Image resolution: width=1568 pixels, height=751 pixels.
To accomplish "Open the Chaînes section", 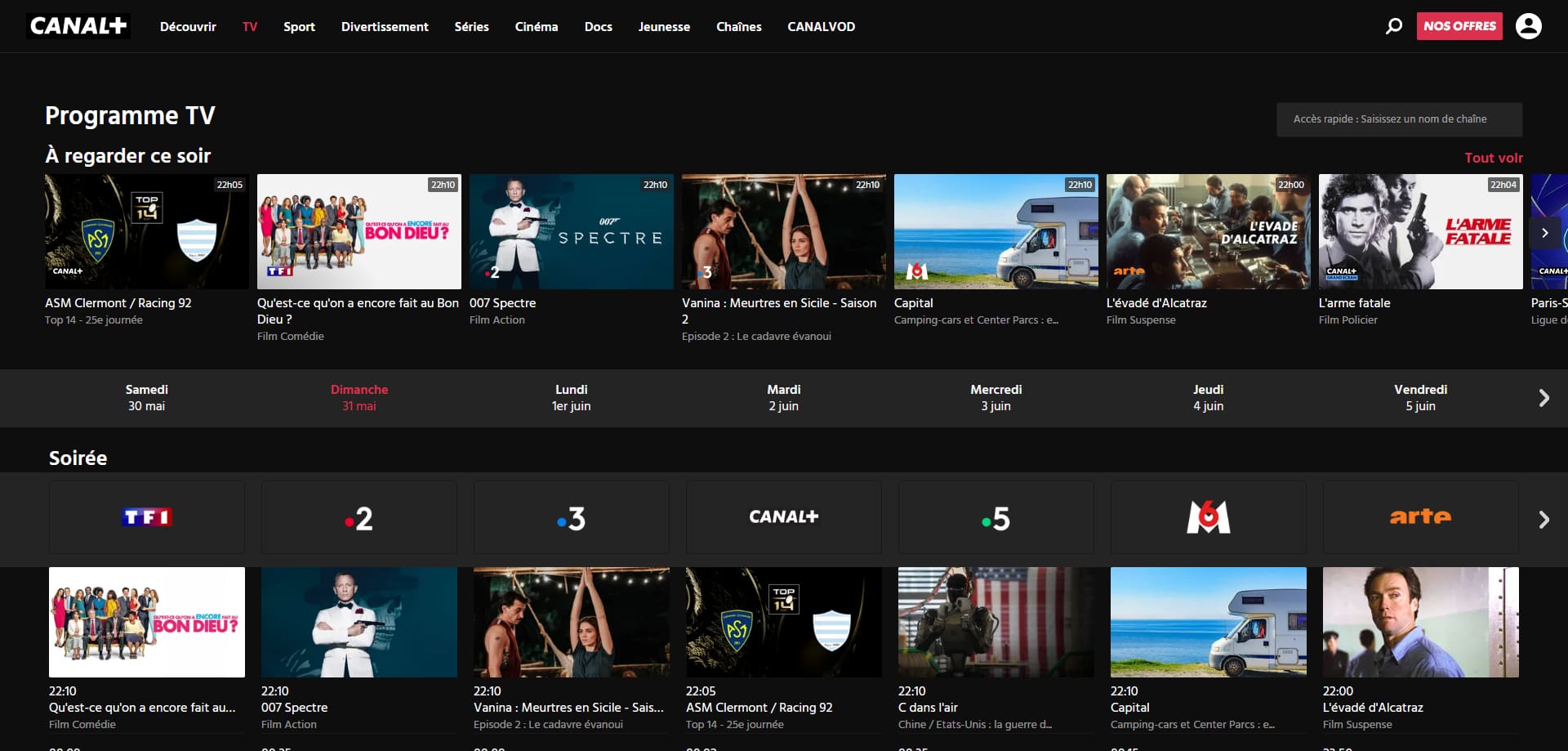I will pos(738,26).
